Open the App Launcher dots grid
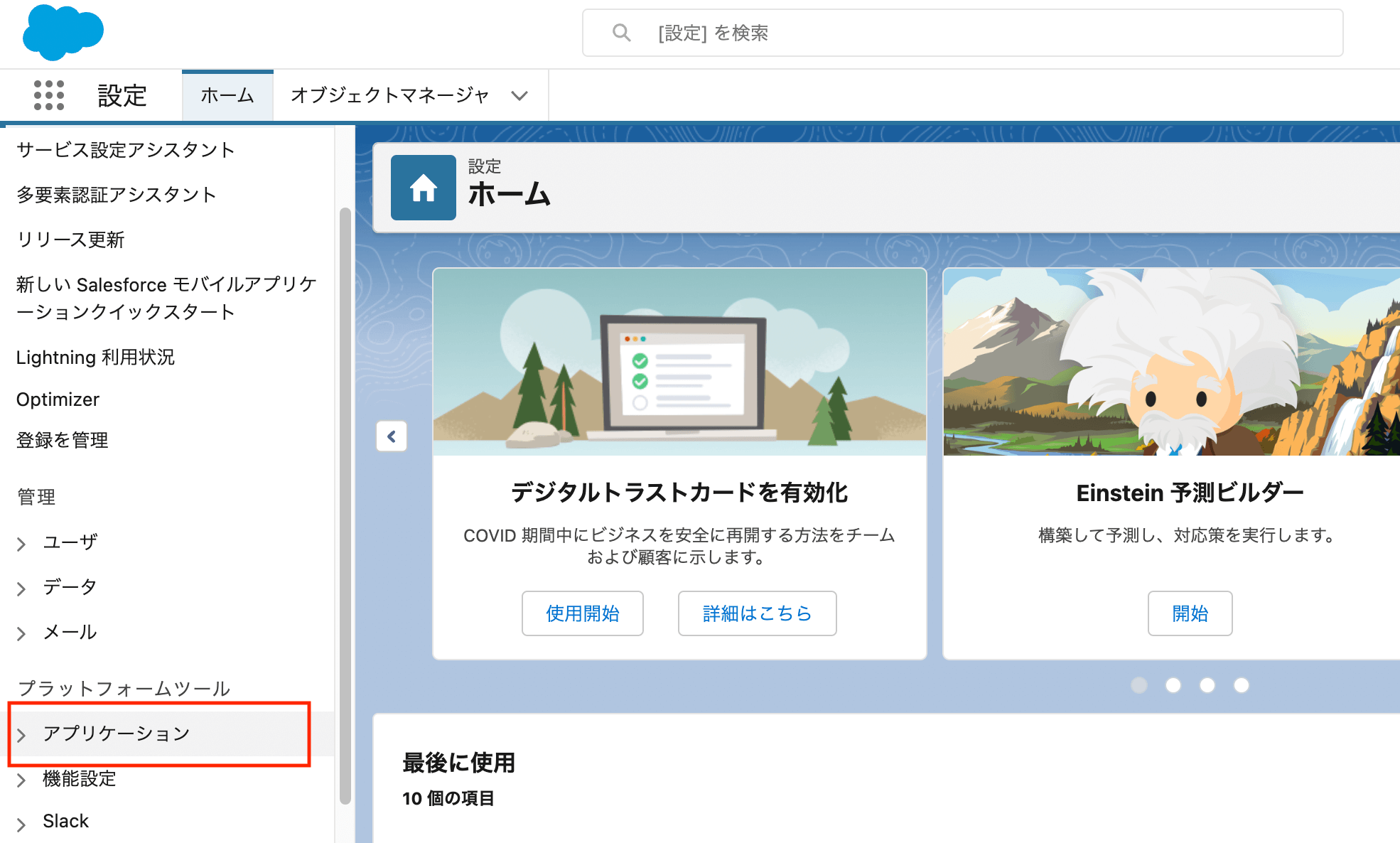 coord(49,95)
